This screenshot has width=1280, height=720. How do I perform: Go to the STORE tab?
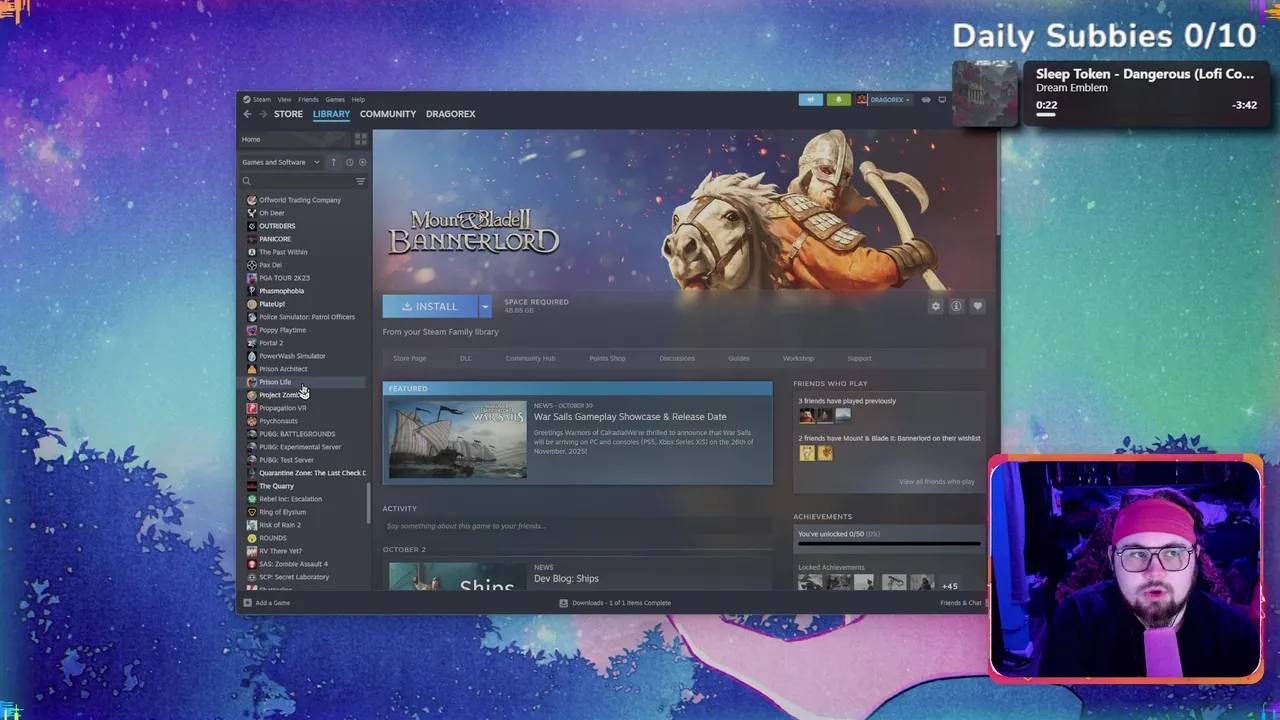(288, 114)
